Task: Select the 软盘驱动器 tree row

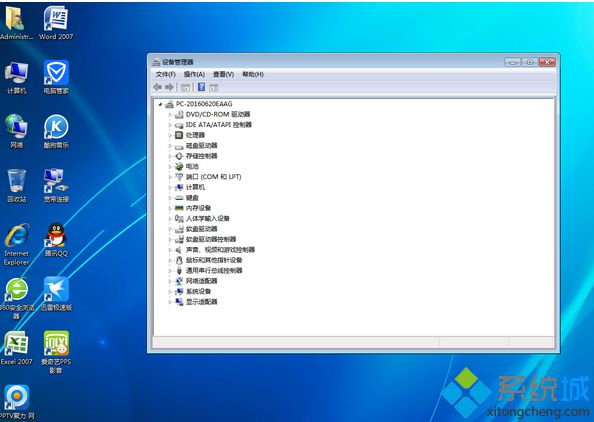Action: [x=196, y=229]
